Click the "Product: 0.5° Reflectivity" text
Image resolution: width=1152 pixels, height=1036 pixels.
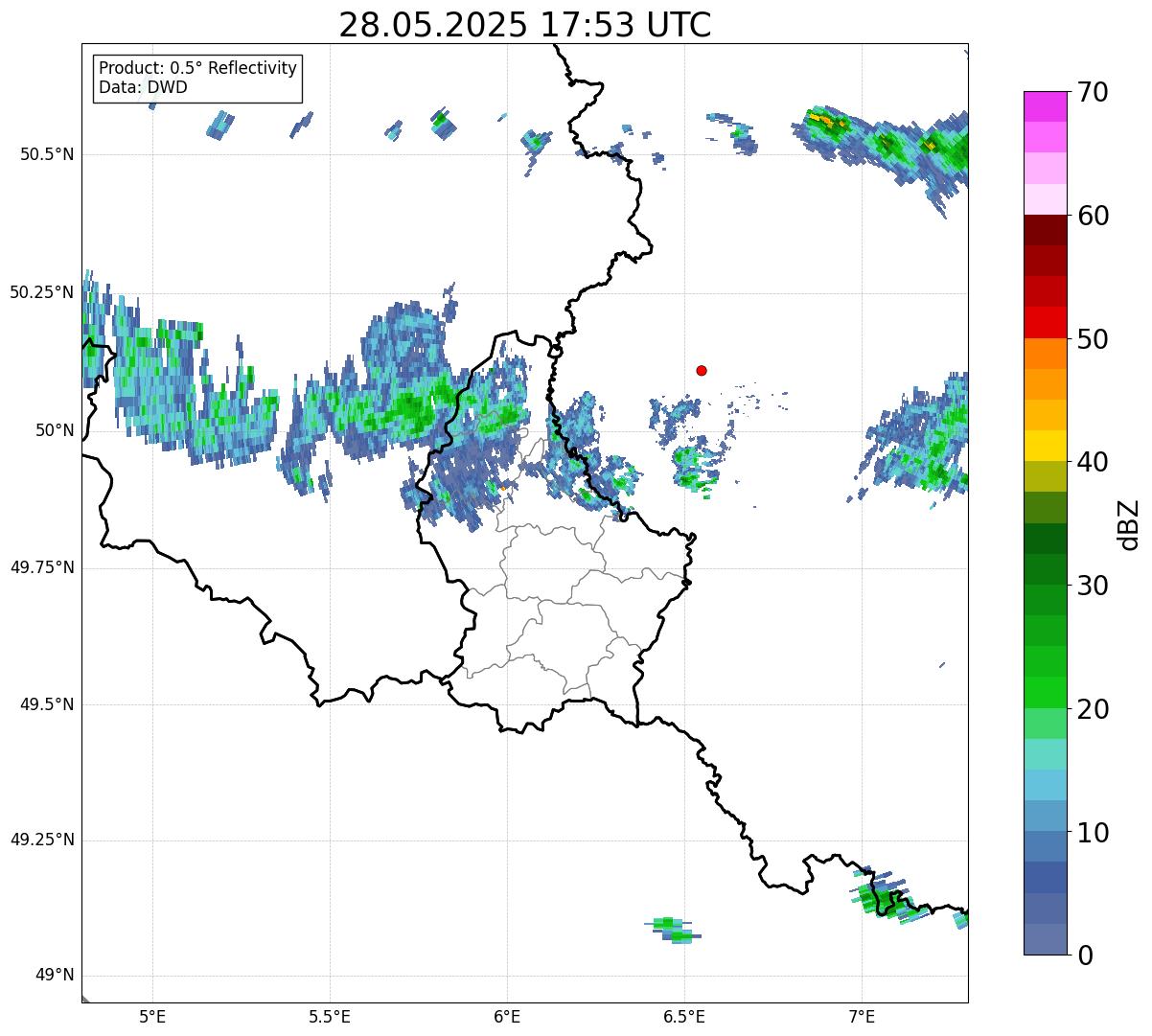click(198, 69)
